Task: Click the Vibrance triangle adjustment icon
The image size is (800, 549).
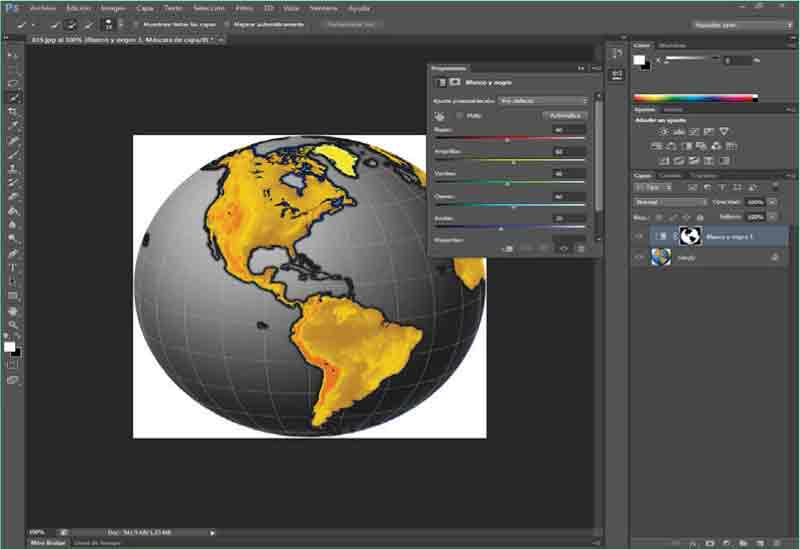Action: point(723,132)
